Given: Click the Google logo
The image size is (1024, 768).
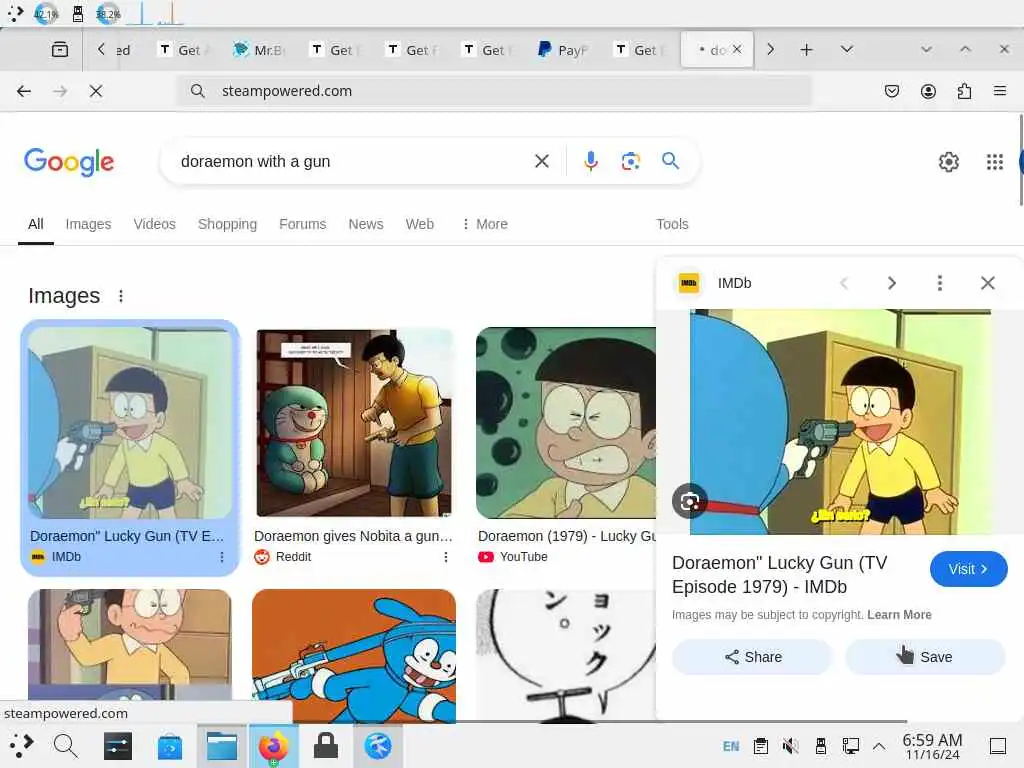Looking at the screenshot, I should (69, 161).
